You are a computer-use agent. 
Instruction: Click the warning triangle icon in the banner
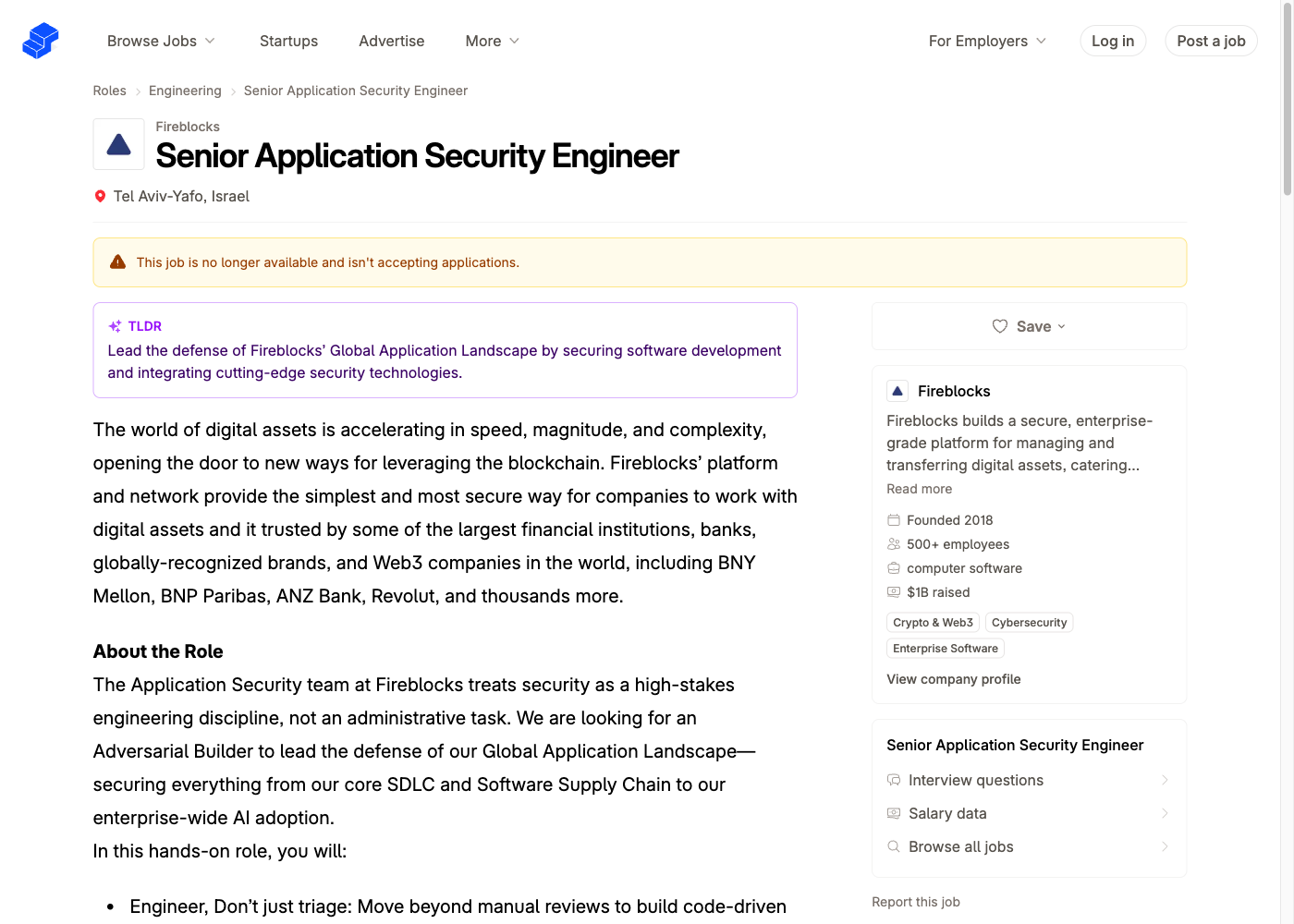pyautogui.click(x=117, y=261)
